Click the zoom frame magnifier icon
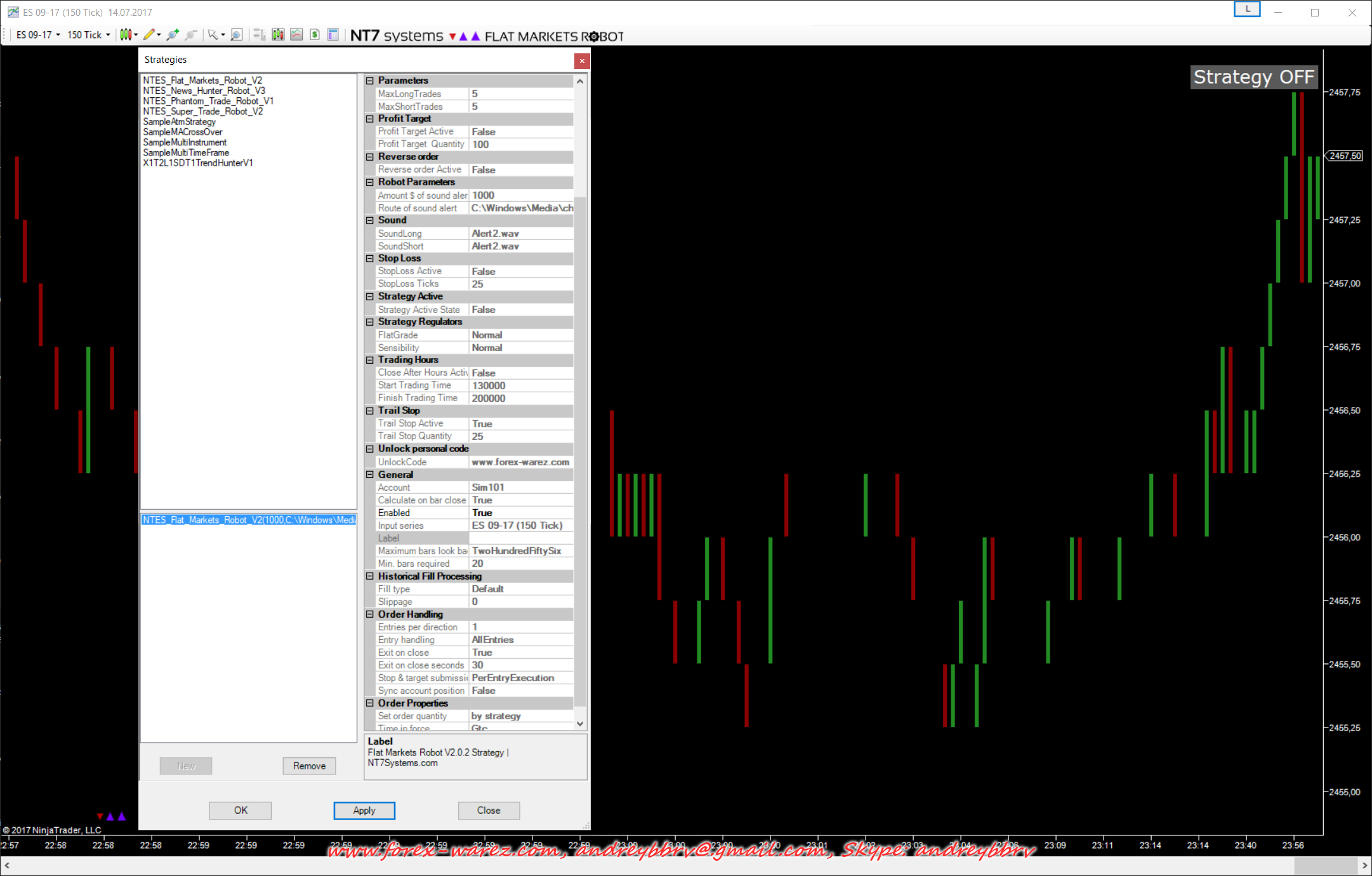 (236, 35)
